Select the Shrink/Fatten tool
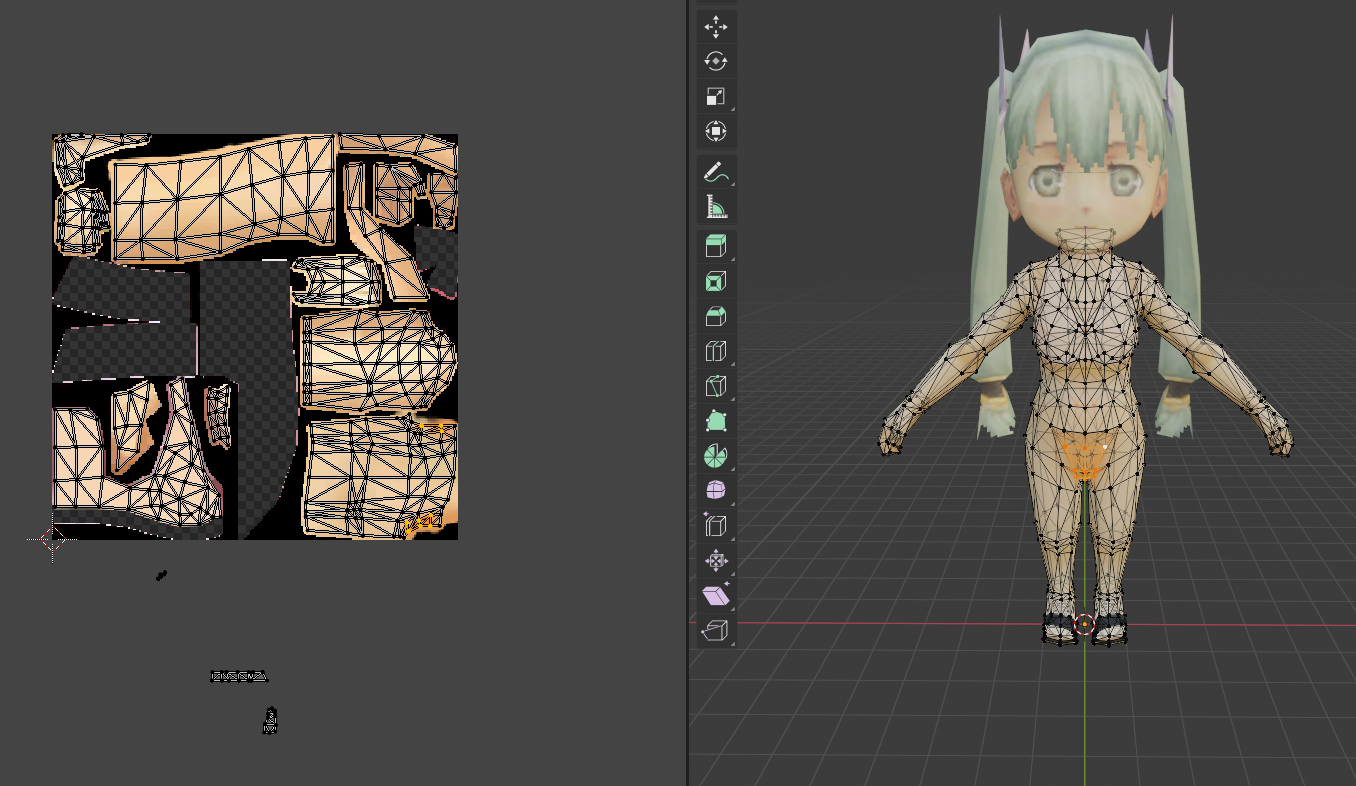The height and width of the screenshot is (786, 1356). coord(716,561)
